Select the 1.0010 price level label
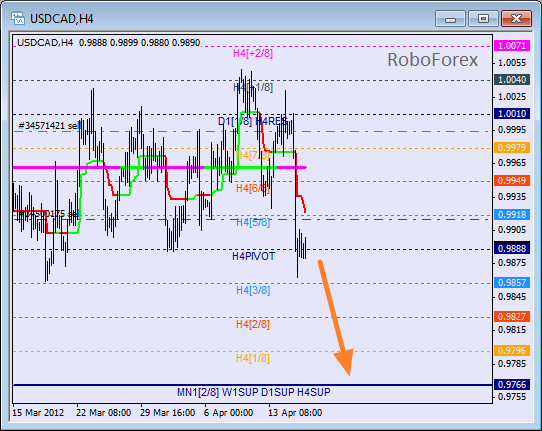Image resolution: width=542 pixels, height=431 pixels. pos(512,113)
